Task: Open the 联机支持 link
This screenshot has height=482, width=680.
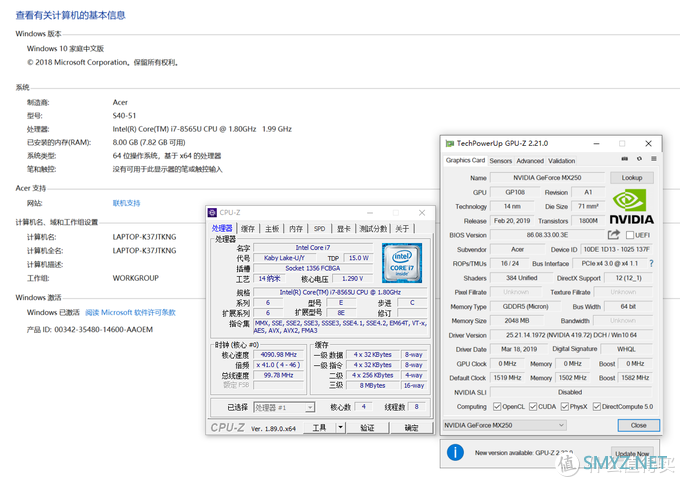Action: tap(126, 203)
